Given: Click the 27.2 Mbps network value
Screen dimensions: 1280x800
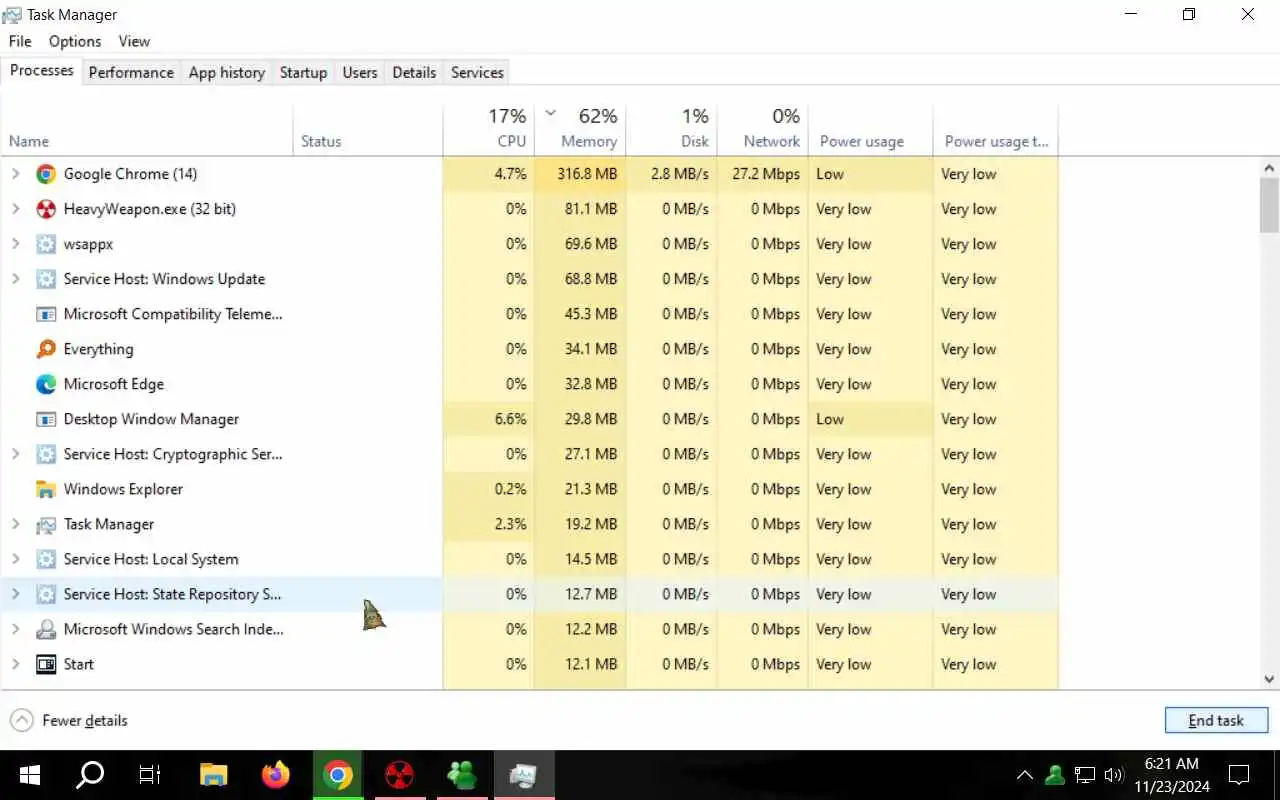Looking at the screenshot, I should [766, 174].
